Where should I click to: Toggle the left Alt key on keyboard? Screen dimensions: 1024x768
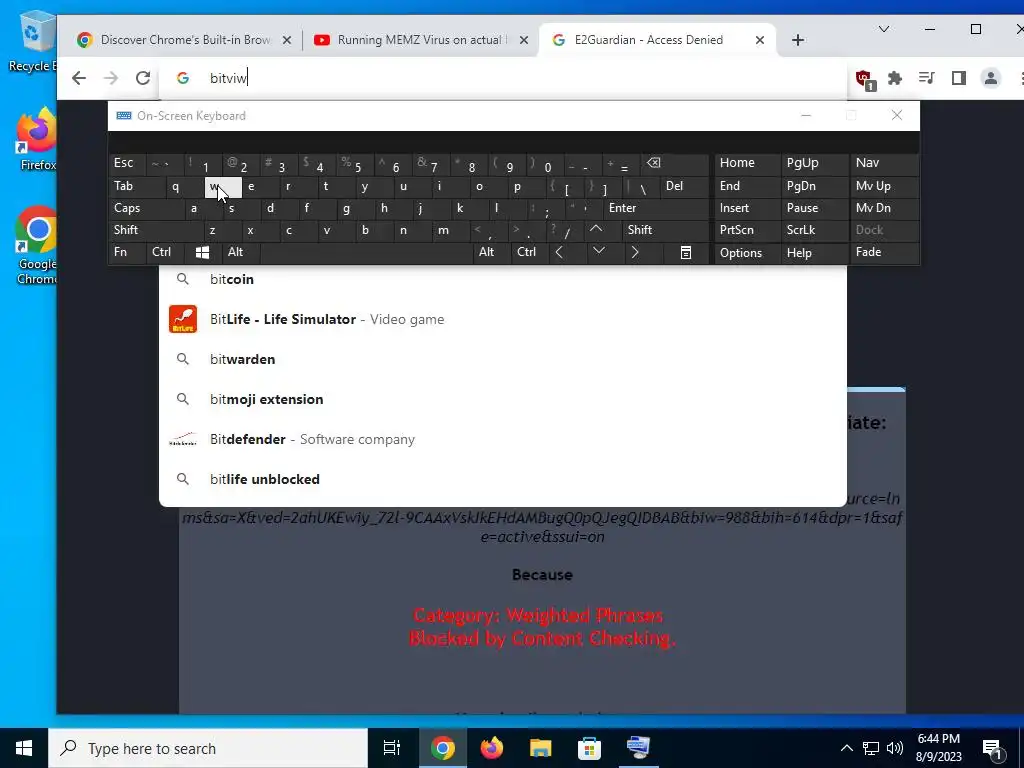240,252
